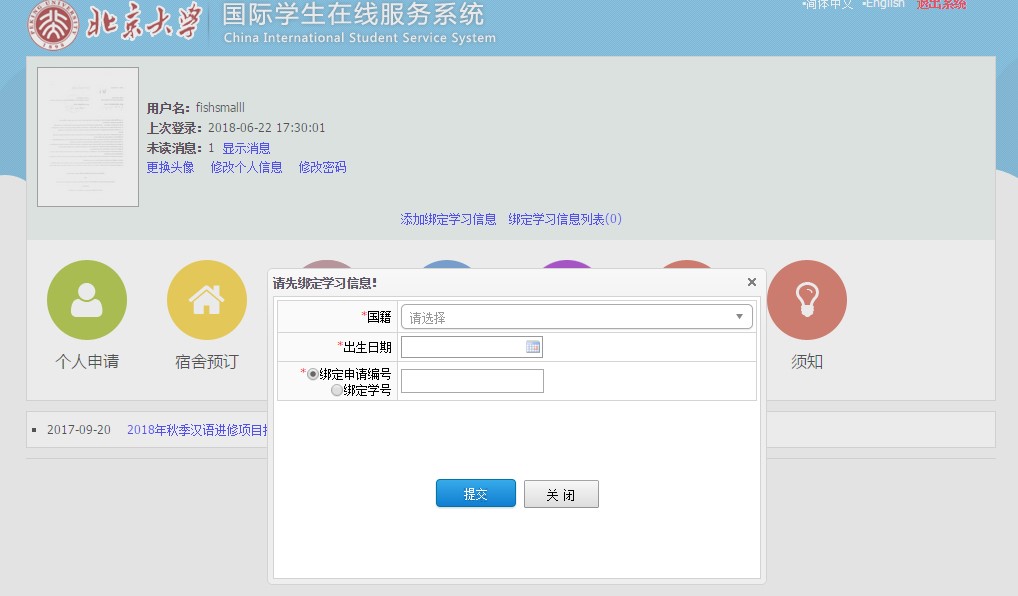Click 修改密码 to change password

322,168
